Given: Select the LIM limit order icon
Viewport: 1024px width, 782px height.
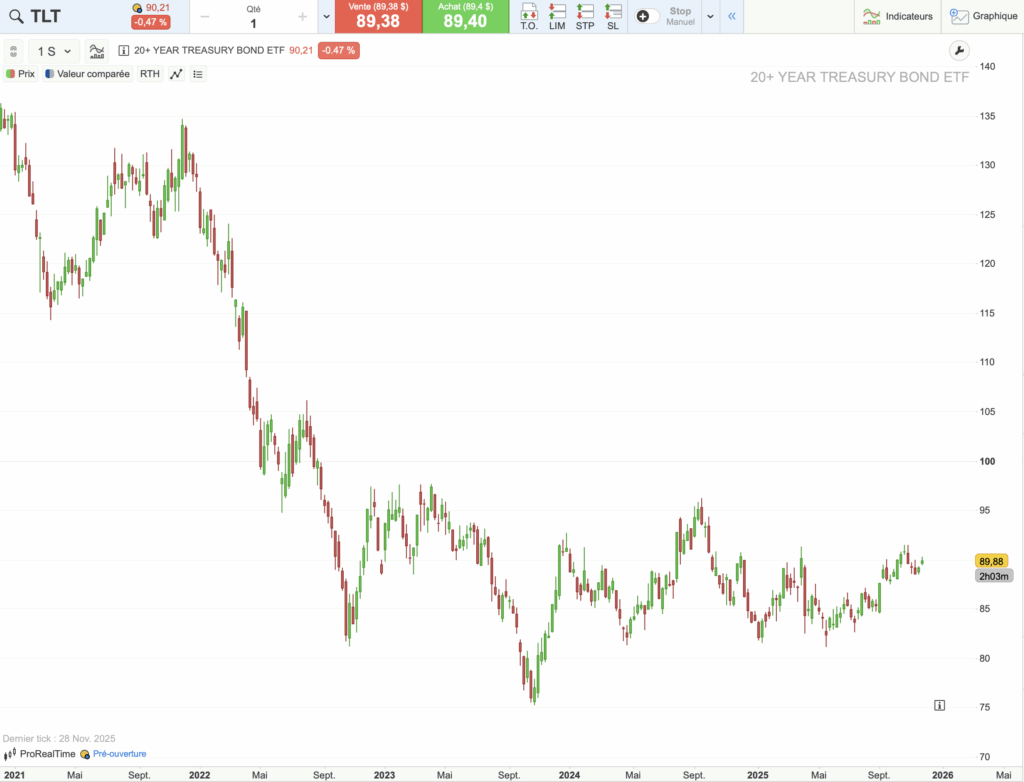Looking at the screenshot, I should (557, 16).
